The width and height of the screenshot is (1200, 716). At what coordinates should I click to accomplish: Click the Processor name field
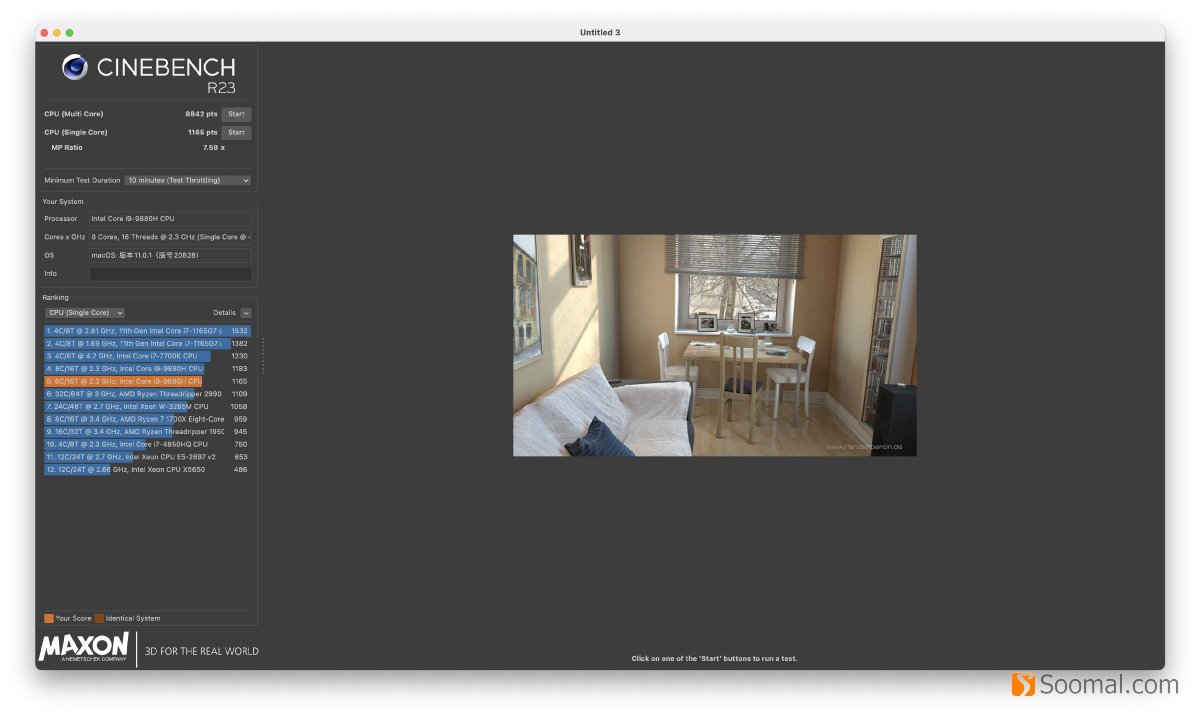click(170, 218)
